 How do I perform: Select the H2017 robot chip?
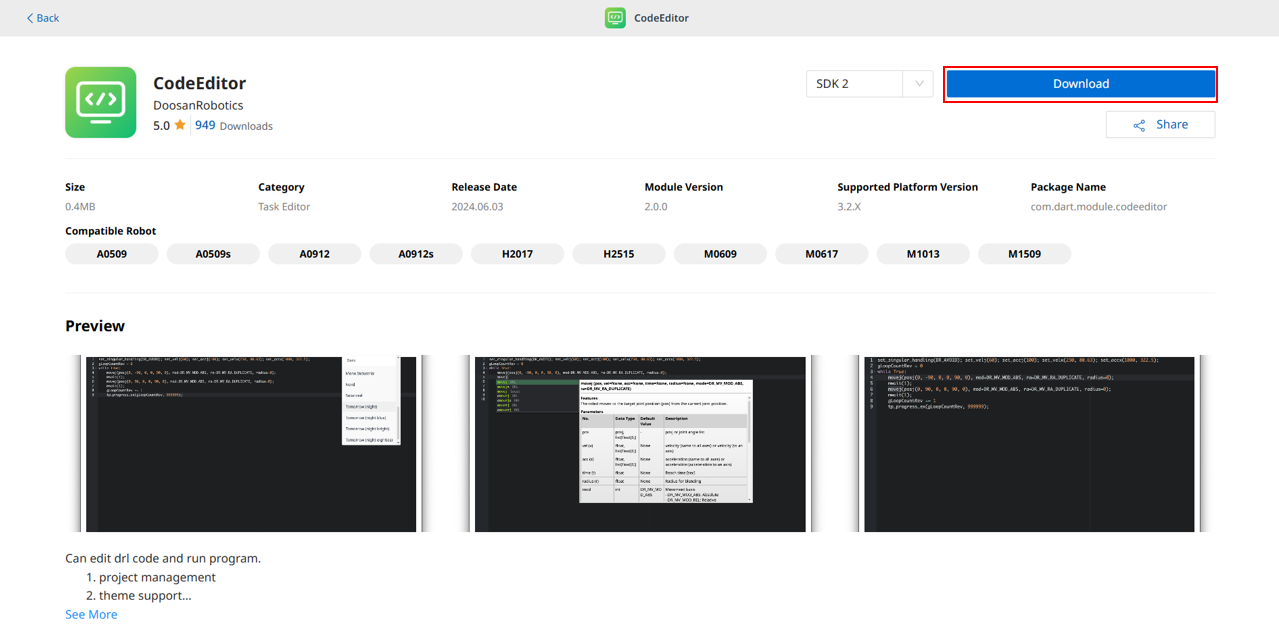click(517, 254)
